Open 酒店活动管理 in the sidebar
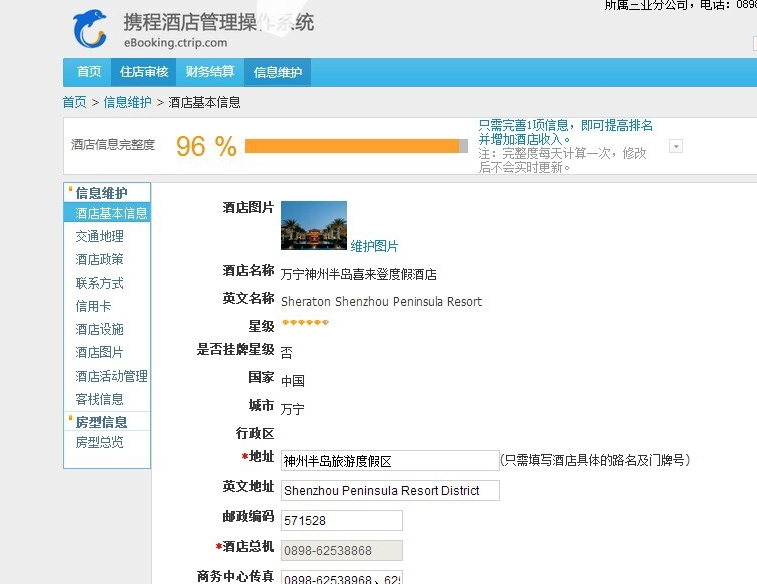 pyautogui.click(x=112, y=376)
